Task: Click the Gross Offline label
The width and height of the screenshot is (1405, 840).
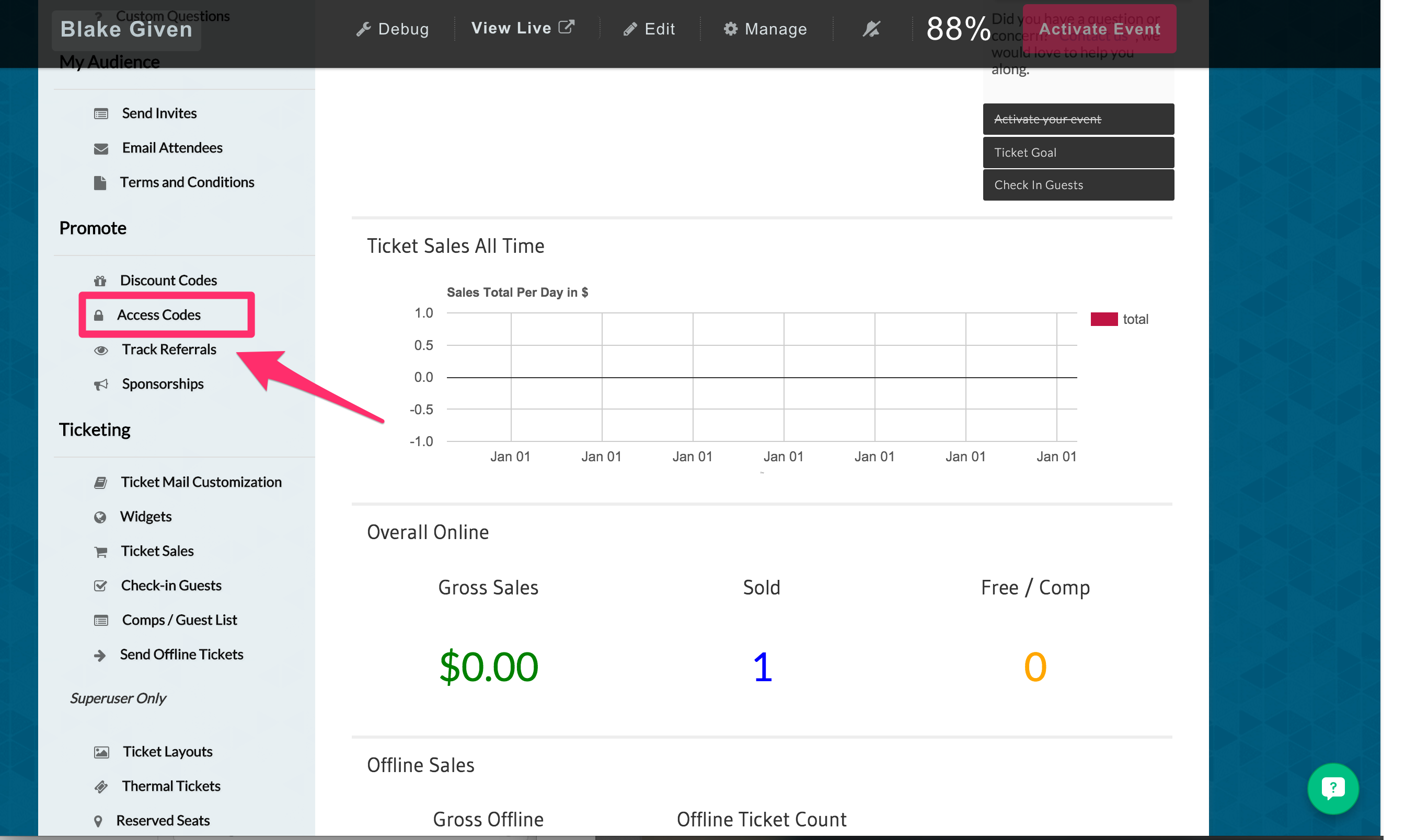Action: [x=488, y=819]
